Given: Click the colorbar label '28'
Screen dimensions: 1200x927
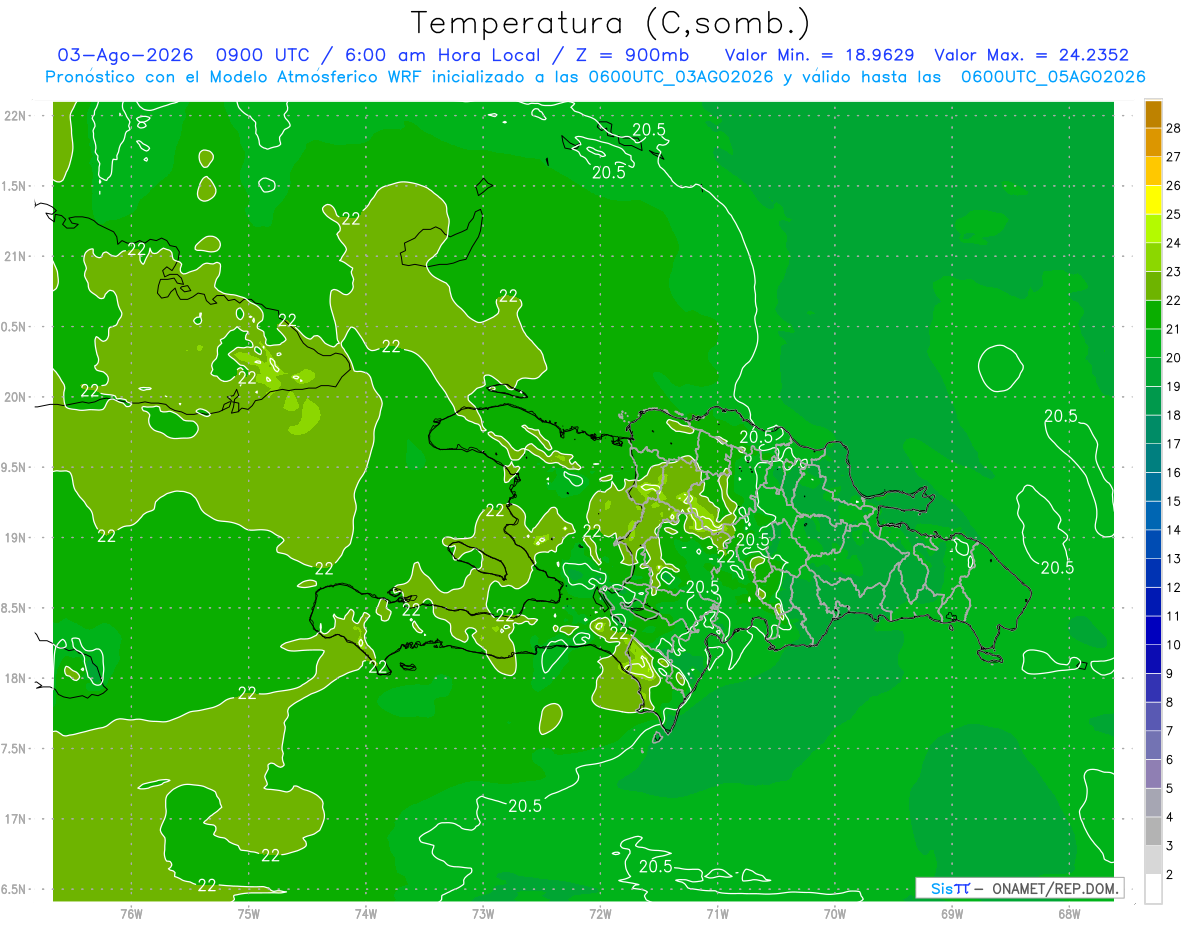Looking at the screenshot, I should (x=1174, y=128).
